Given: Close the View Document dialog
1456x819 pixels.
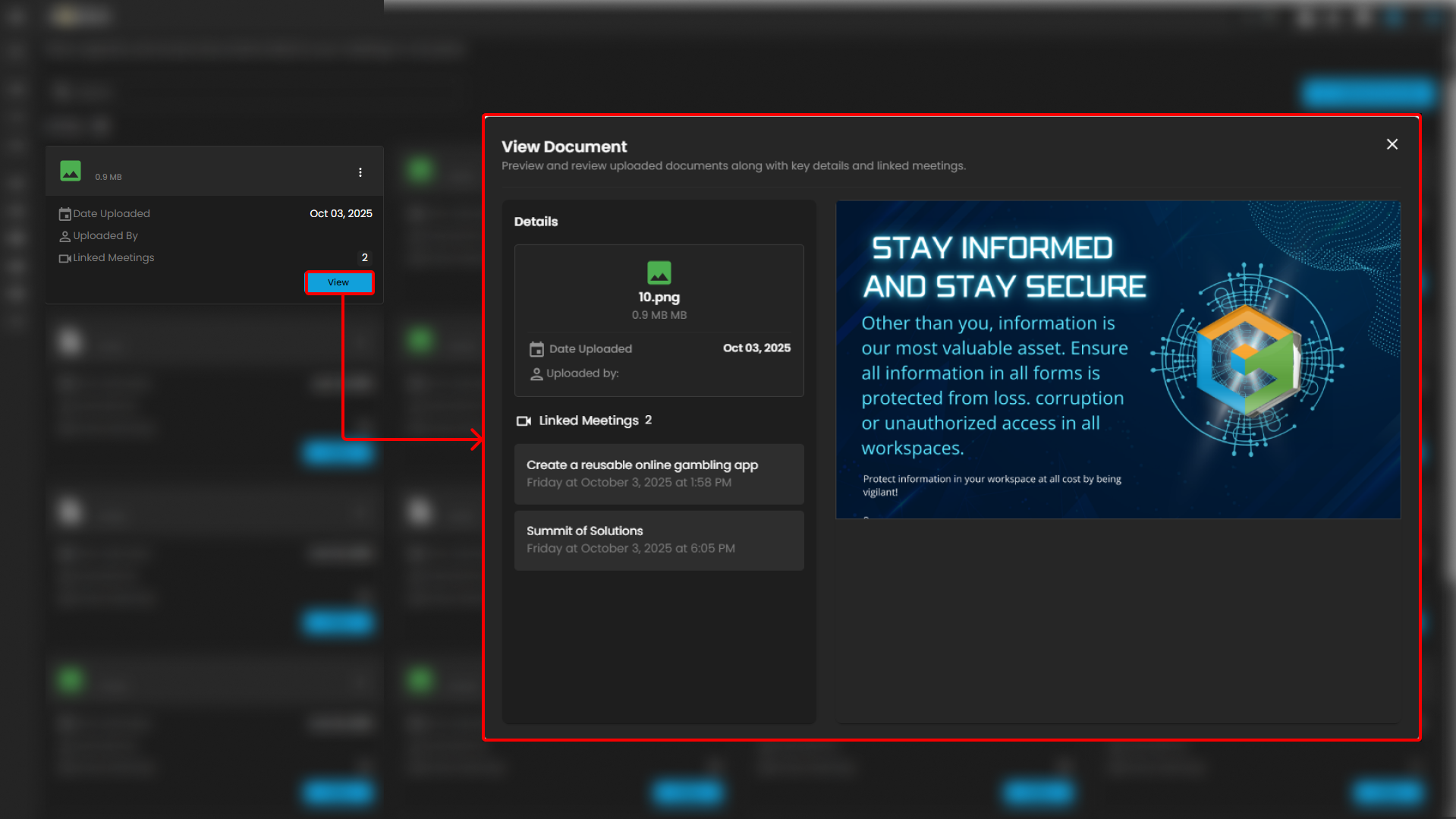Looking at the screenshot, I should 1392,144.
